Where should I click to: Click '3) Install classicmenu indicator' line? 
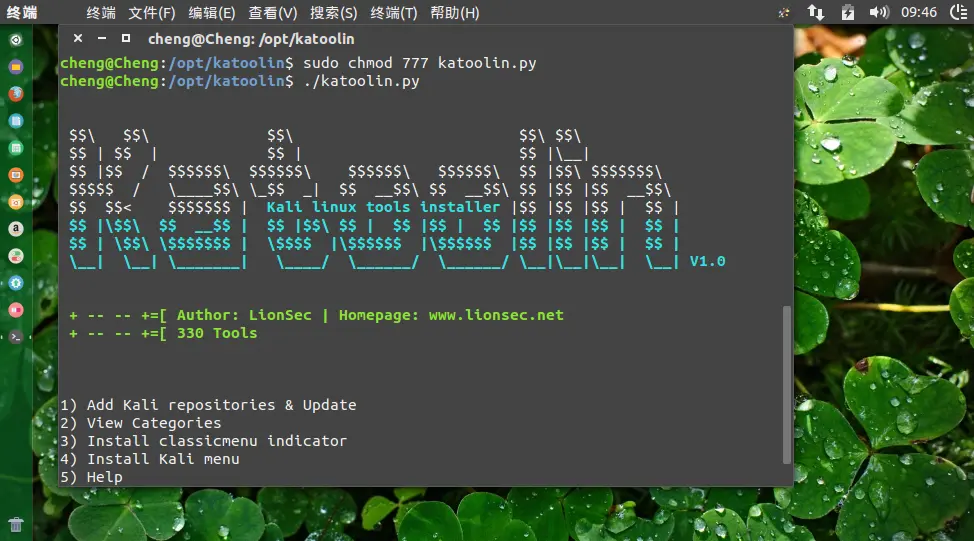[203, 441]
